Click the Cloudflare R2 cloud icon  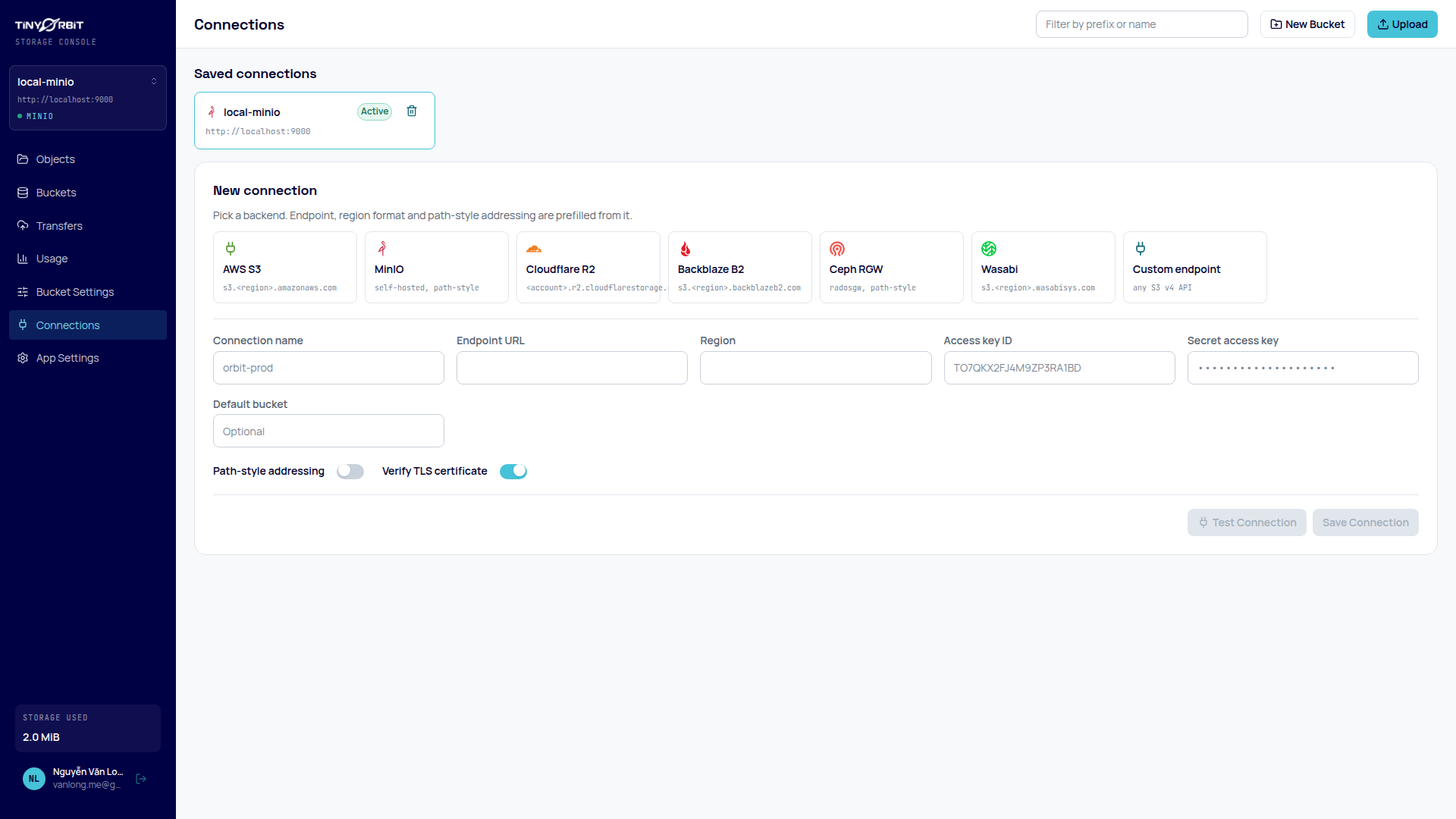coord(534,249)
